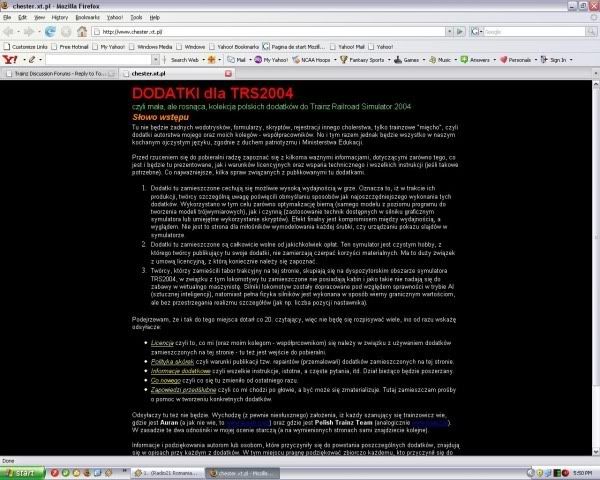The width and height of the screenshot is (600, 480).
Task: Open the Free Hotmail bookmark
Action: tap(70, 47)
